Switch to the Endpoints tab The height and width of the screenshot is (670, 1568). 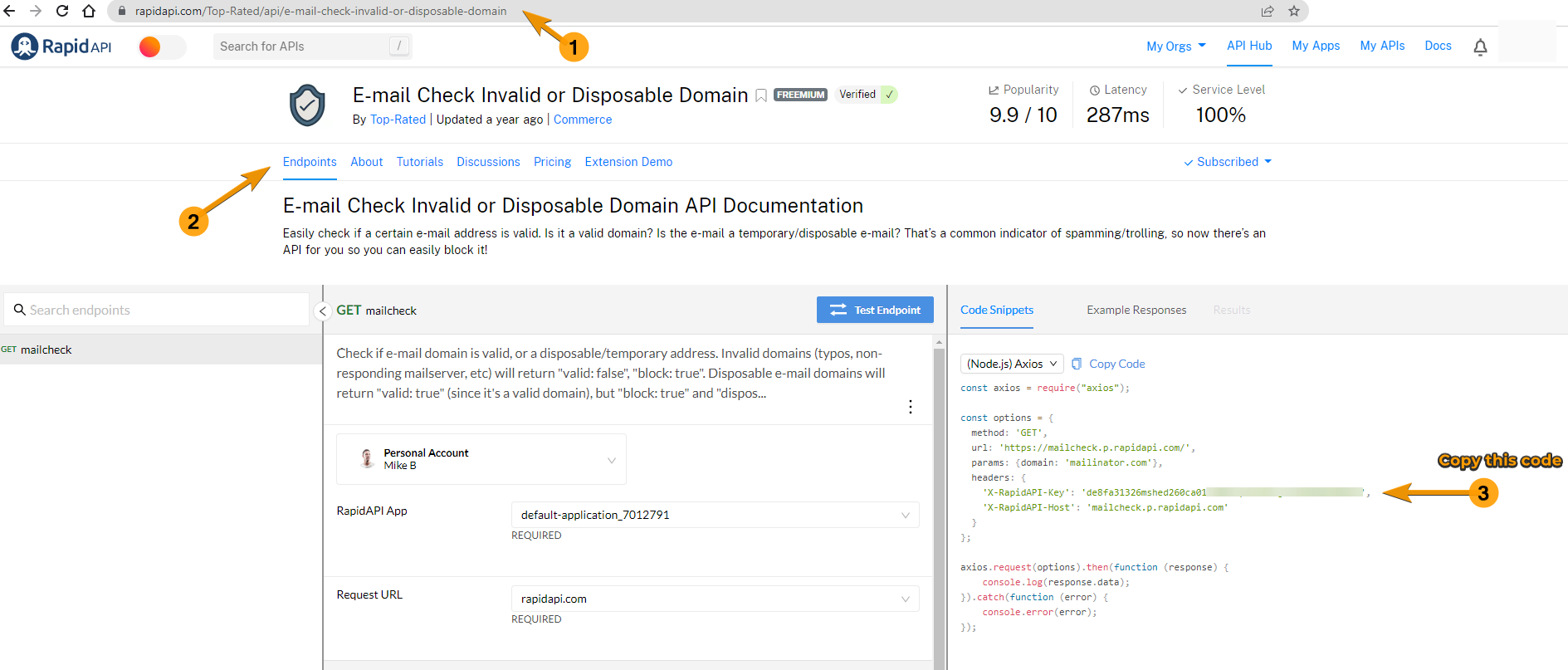tap(310, 162)
